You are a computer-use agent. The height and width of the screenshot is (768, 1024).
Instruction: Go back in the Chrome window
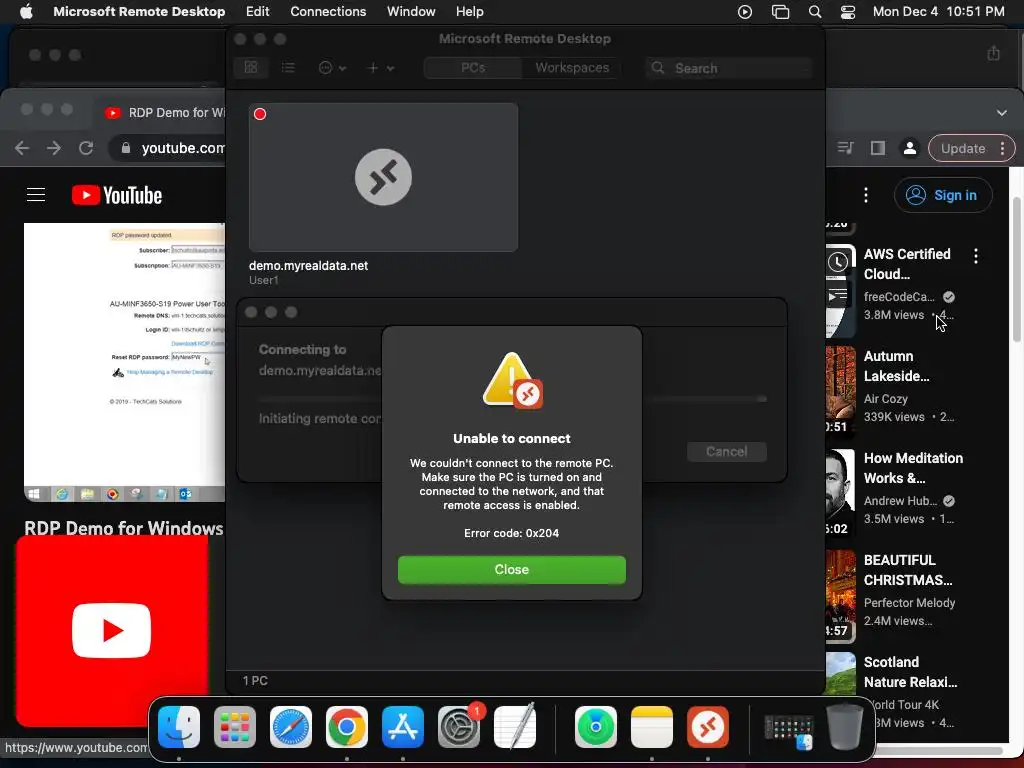coord(22,148)
